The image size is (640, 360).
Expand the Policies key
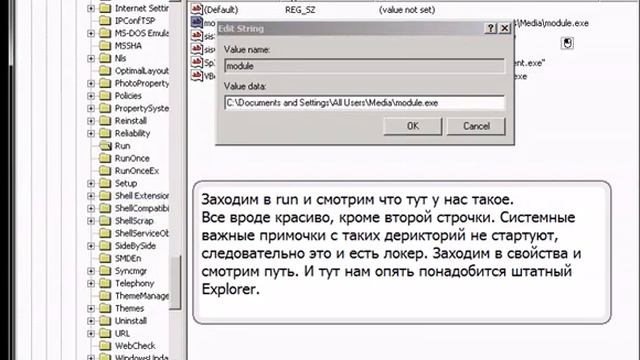click(x=91, y=96)
